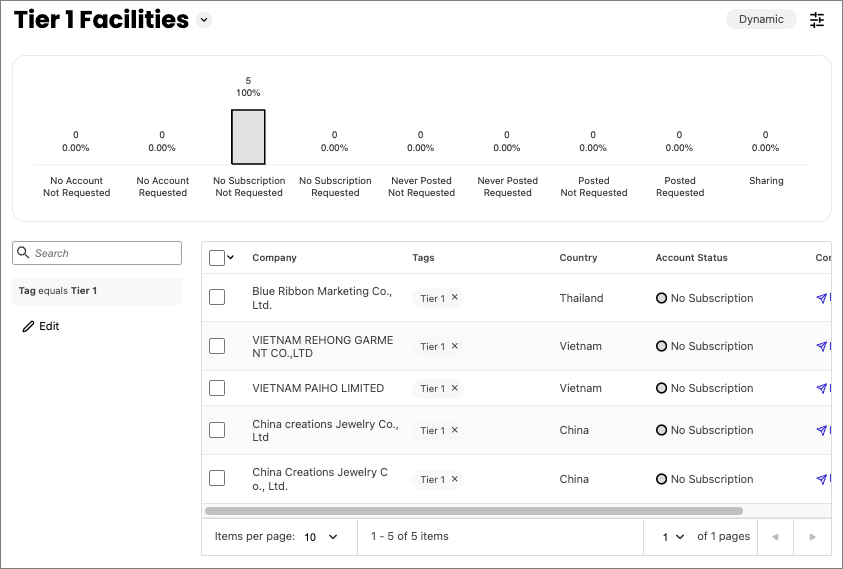Click the Edit filter button
The width and height of the screenshot is (843, 569).
point(41,326)
